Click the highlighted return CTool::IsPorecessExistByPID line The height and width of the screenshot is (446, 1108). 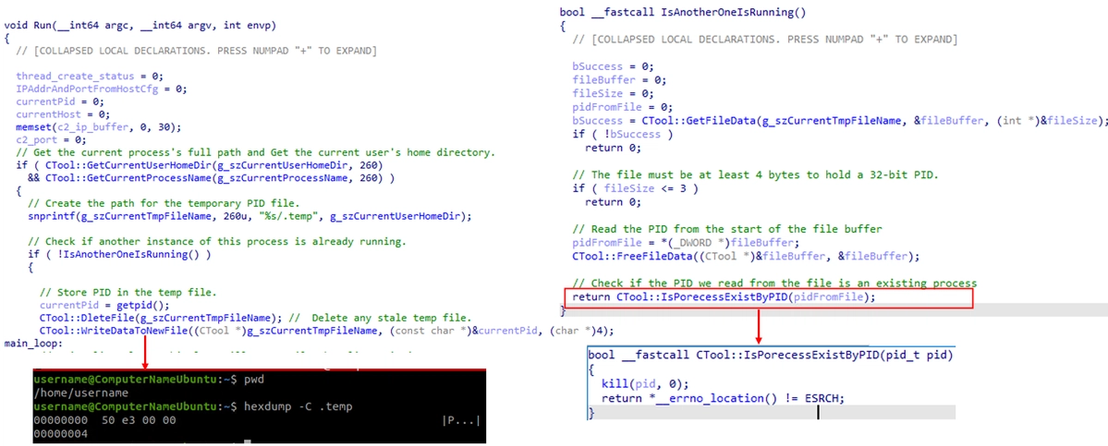(x=770, y=298)
